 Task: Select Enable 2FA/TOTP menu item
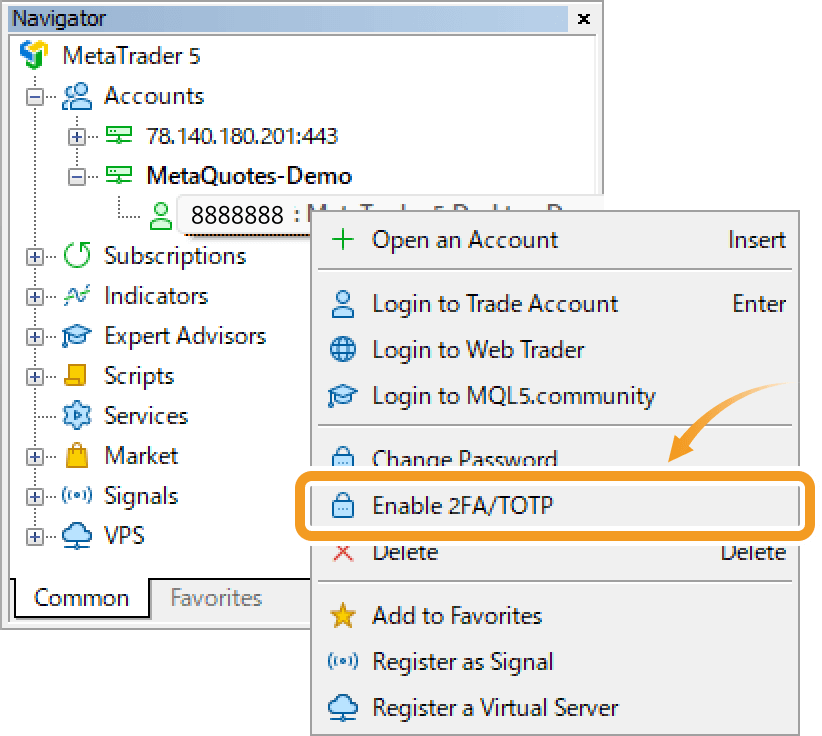click(x=555, y=505)
